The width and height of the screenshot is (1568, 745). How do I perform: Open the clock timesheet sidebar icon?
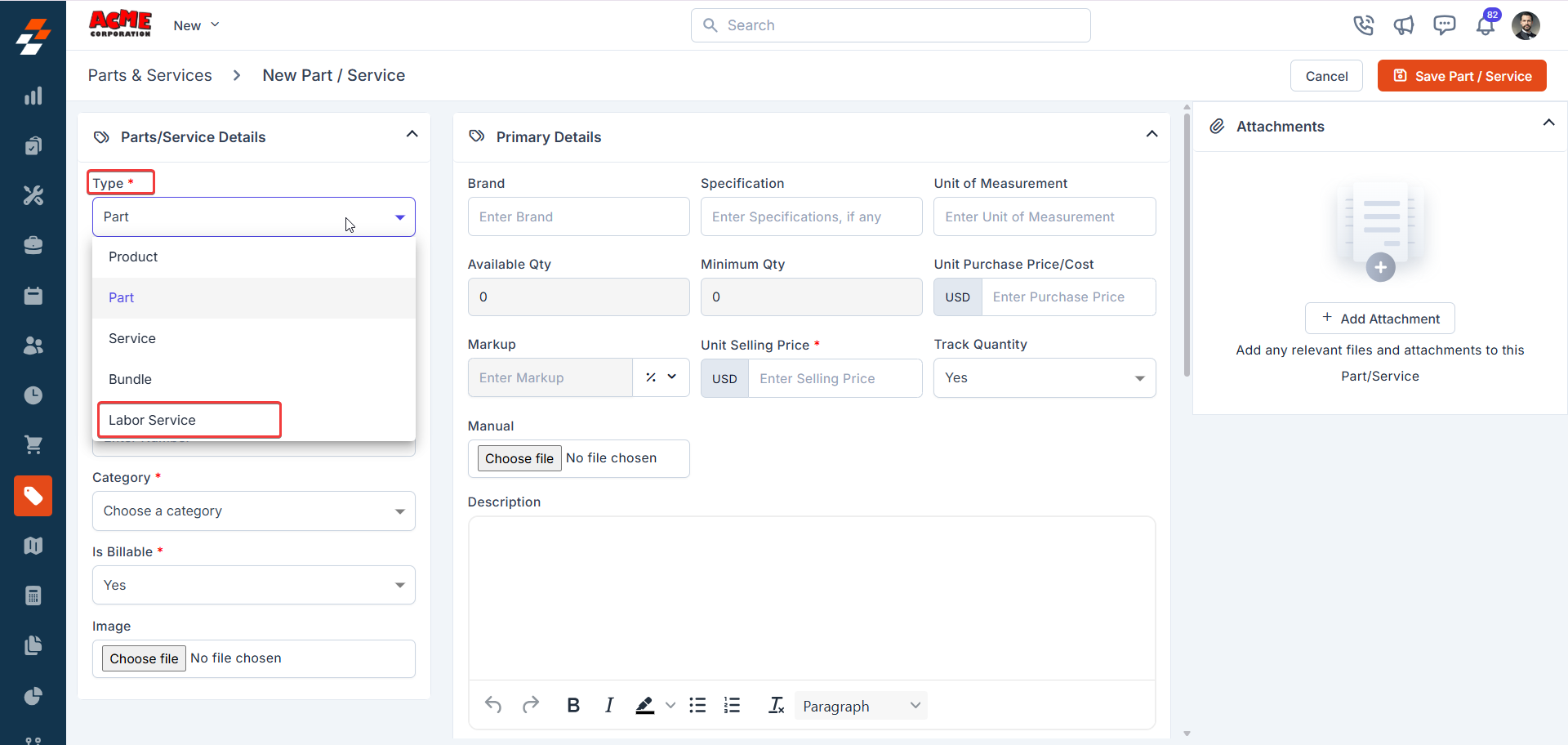(33, 395)
